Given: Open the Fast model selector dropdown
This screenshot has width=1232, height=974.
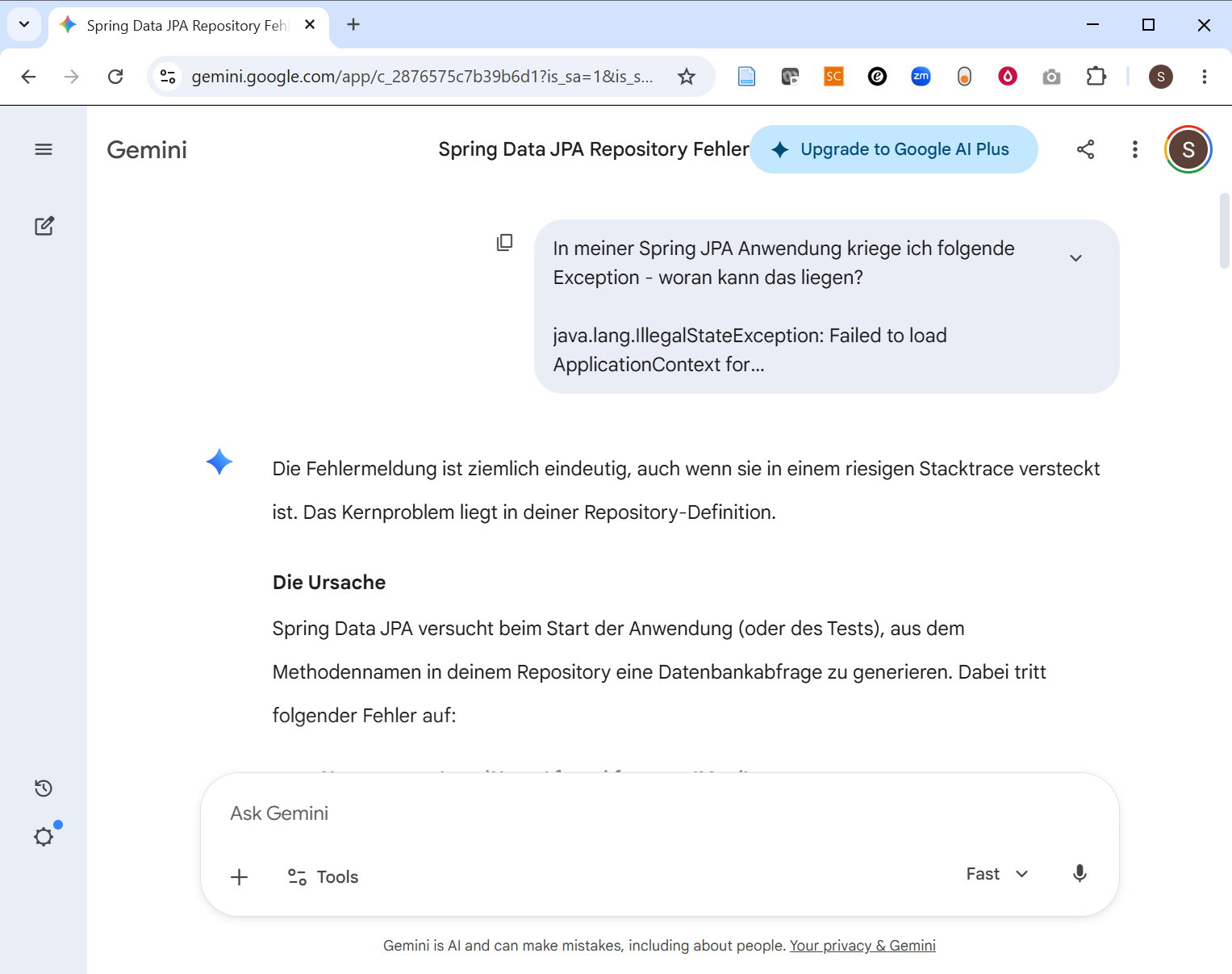Looking at the screenshot, I should [997, 874].
